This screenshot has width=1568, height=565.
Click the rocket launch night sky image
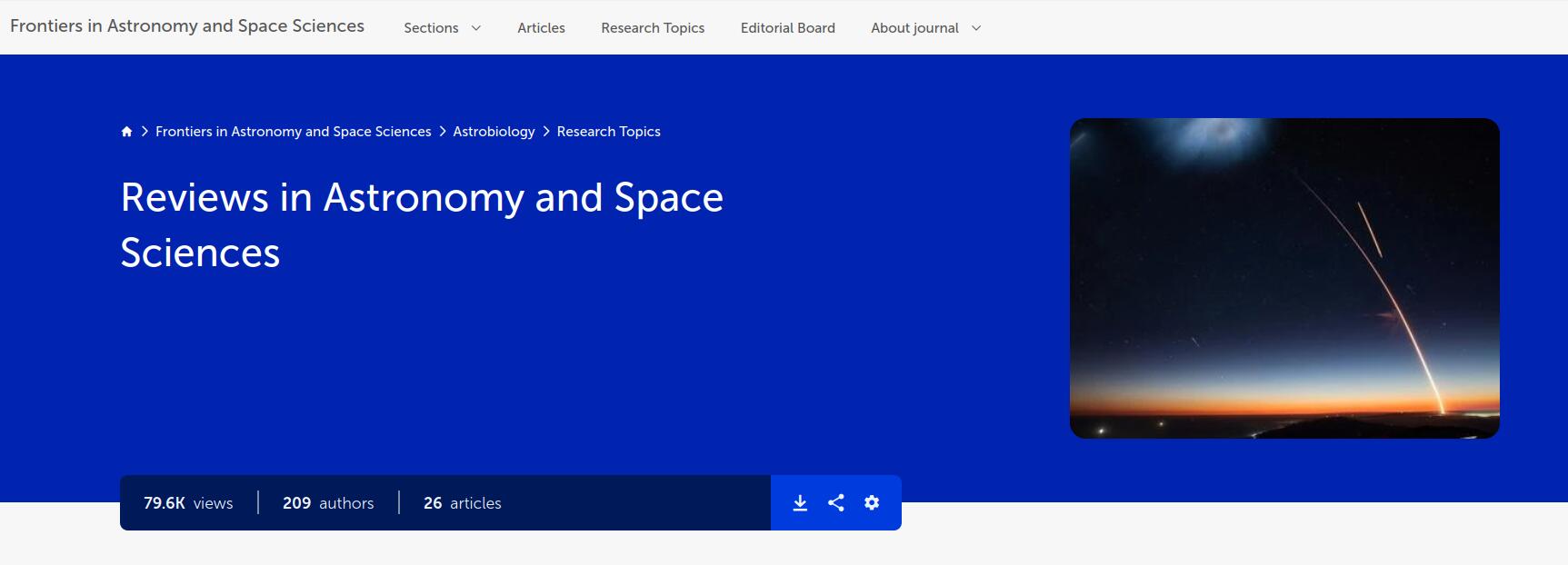[1284, 278]
